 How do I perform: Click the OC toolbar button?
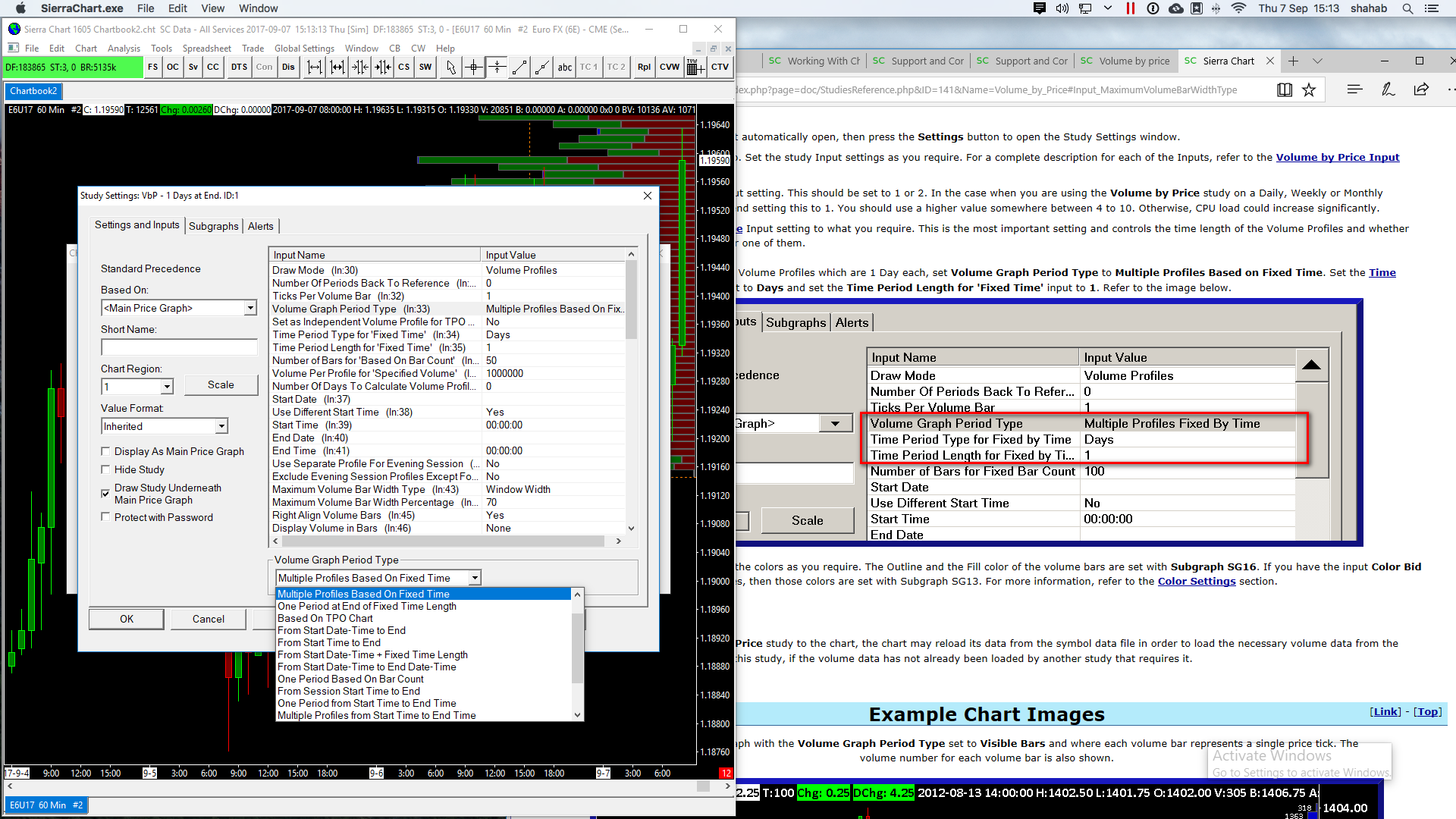click(173, 67)
